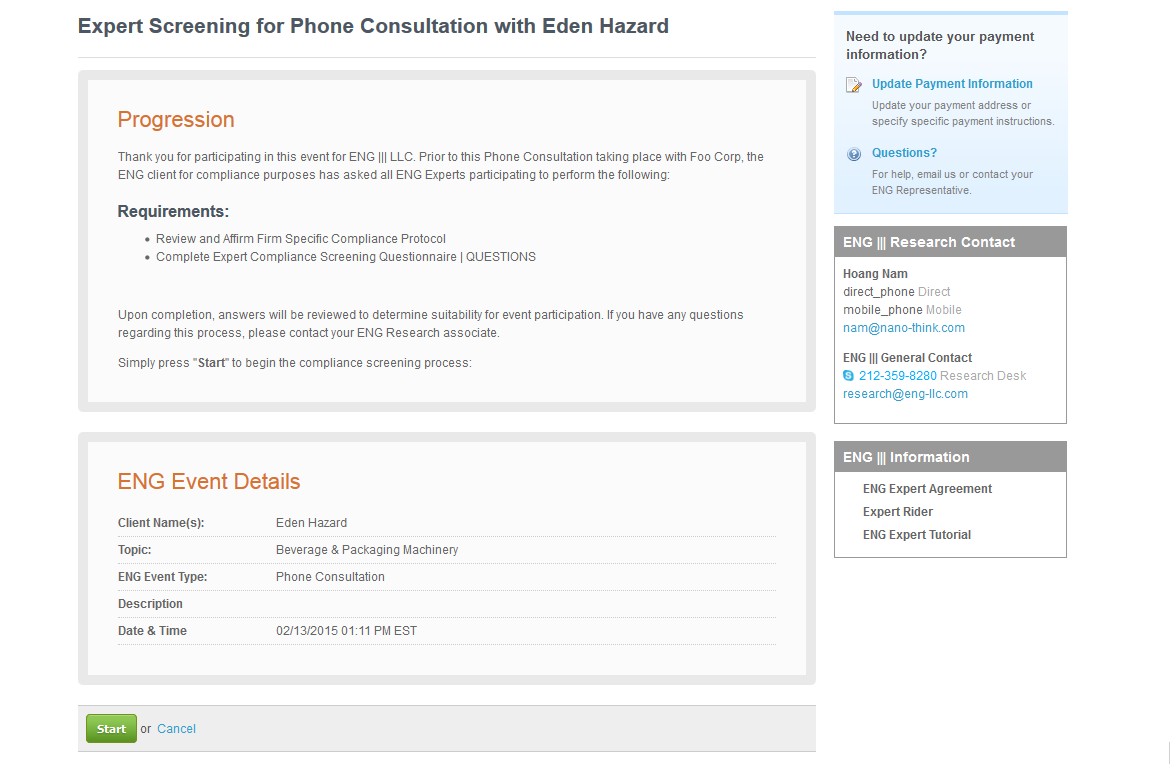
Task: Click the ENG Research Contact header
Action: tap(950, 242)
